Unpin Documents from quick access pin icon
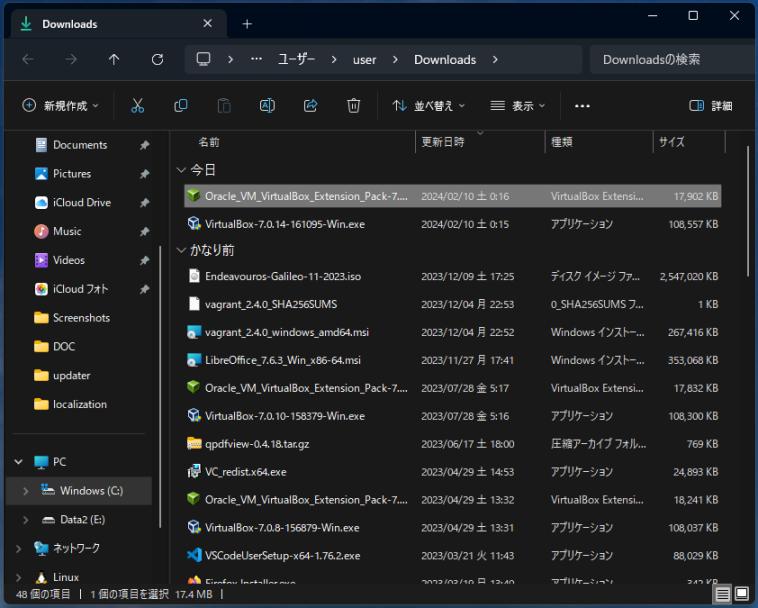Viewport: 758px width, 608px height. pyautogui.click(x=145, y=145)
